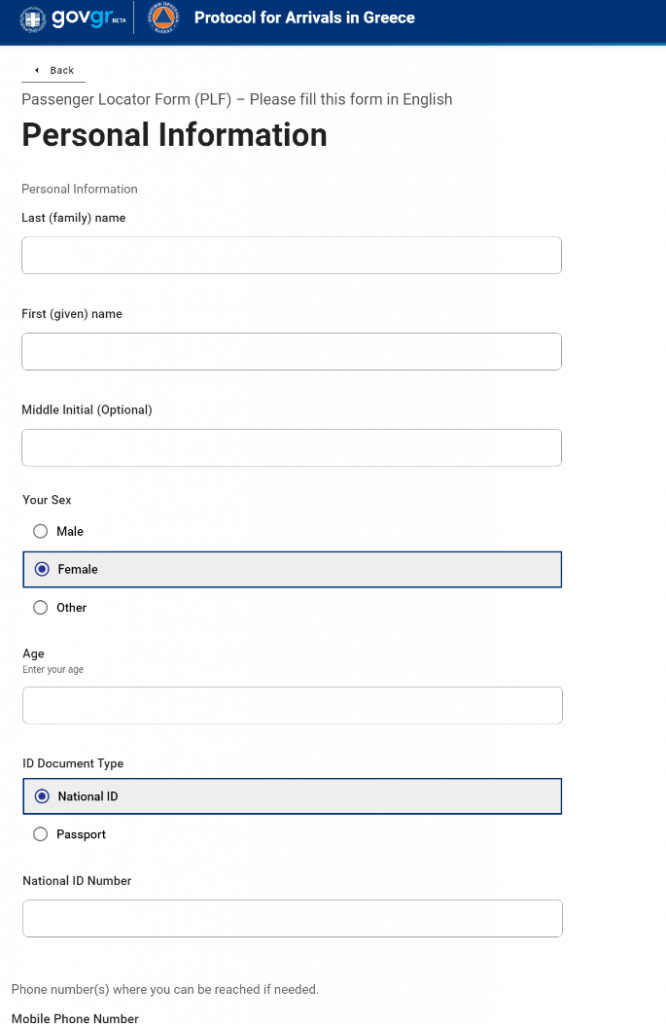
Task: Click the Protocol for Arrivals in Greece title
Action: click(304, 18)
